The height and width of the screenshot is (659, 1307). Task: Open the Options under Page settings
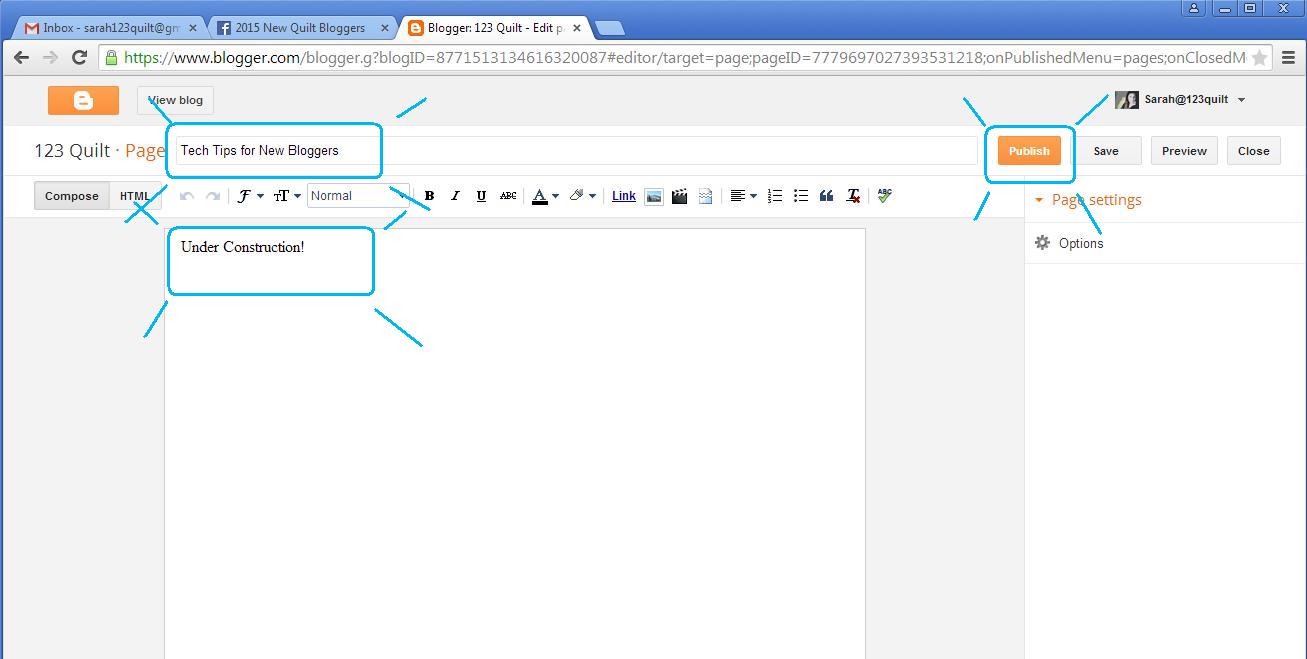[1081, 242]
